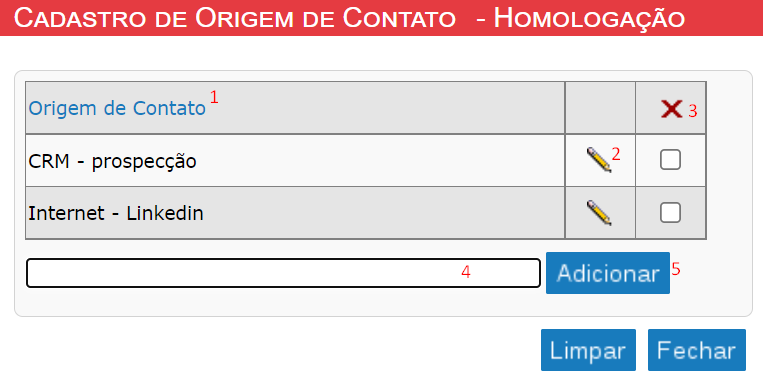Image resolution: width=763 pixels, height=379 pixels.
Task: Click the empty header cell above pencil icons
Action: [x=600, y=108]
